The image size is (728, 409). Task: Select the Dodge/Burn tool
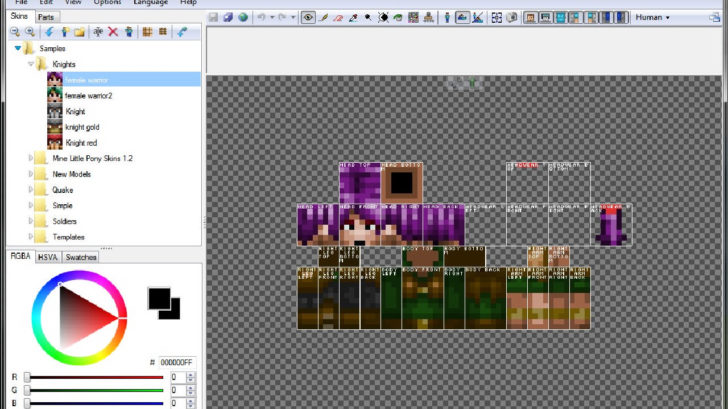tap(368, 18)
